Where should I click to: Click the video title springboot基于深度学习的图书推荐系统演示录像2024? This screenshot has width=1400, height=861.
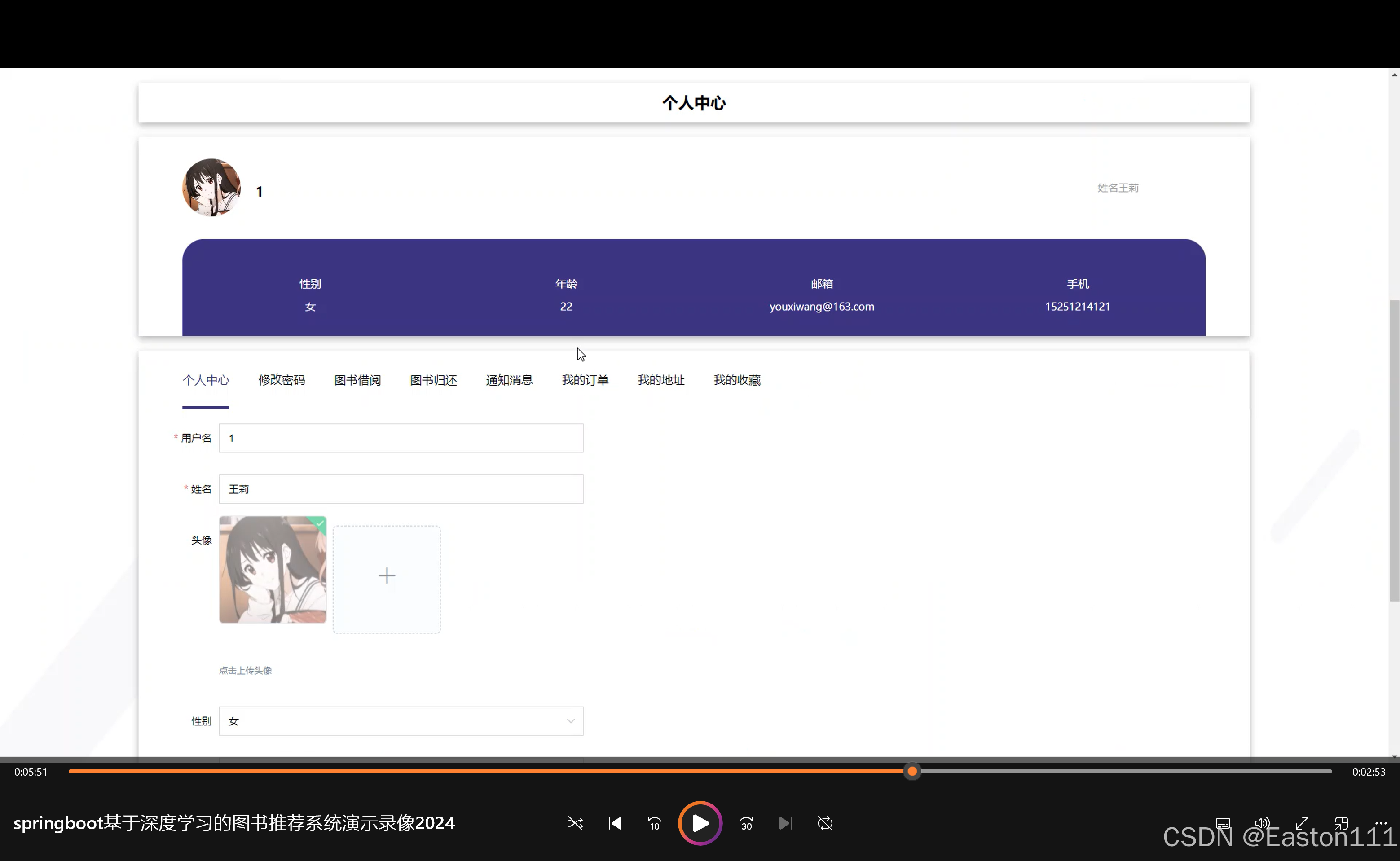[x=234, y=823]
